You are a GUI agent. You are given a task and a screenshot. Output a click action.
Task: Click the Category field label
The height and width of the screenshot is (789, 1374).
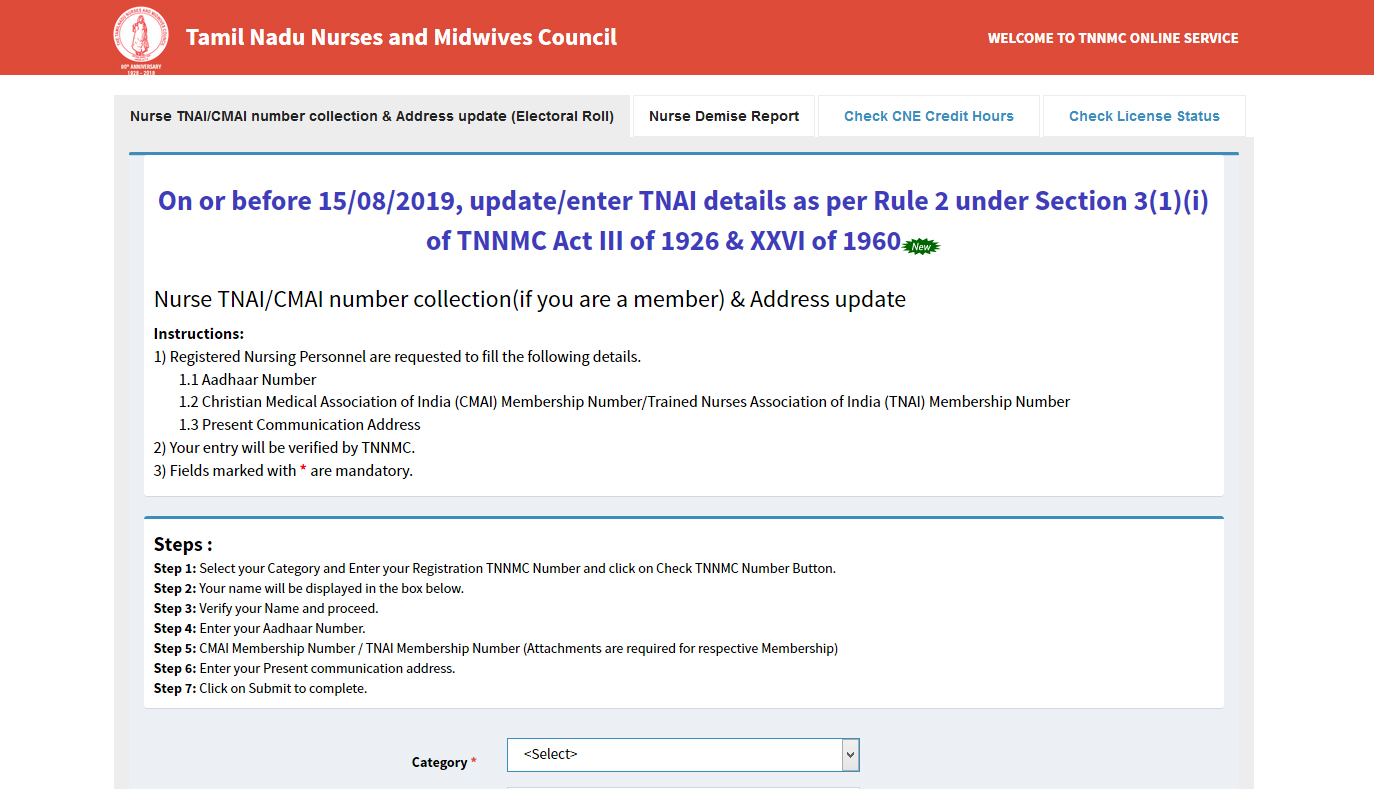[x=444, y=762]
